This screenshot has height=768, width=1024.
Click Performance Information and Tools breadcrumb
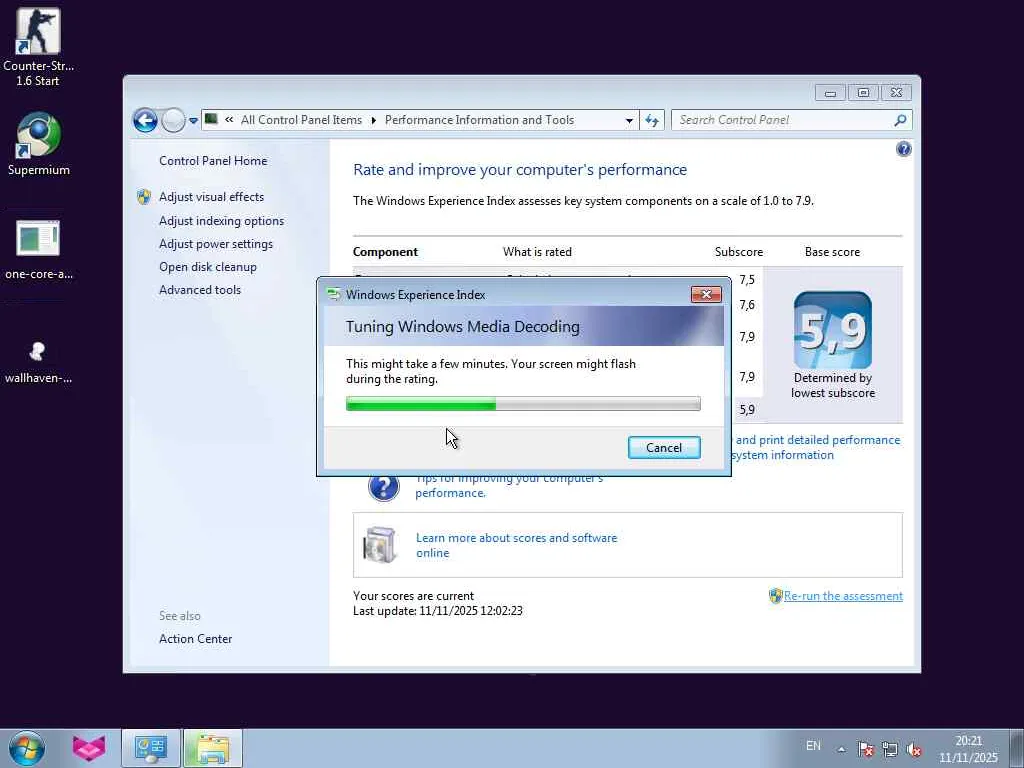(x=479, y=120)
